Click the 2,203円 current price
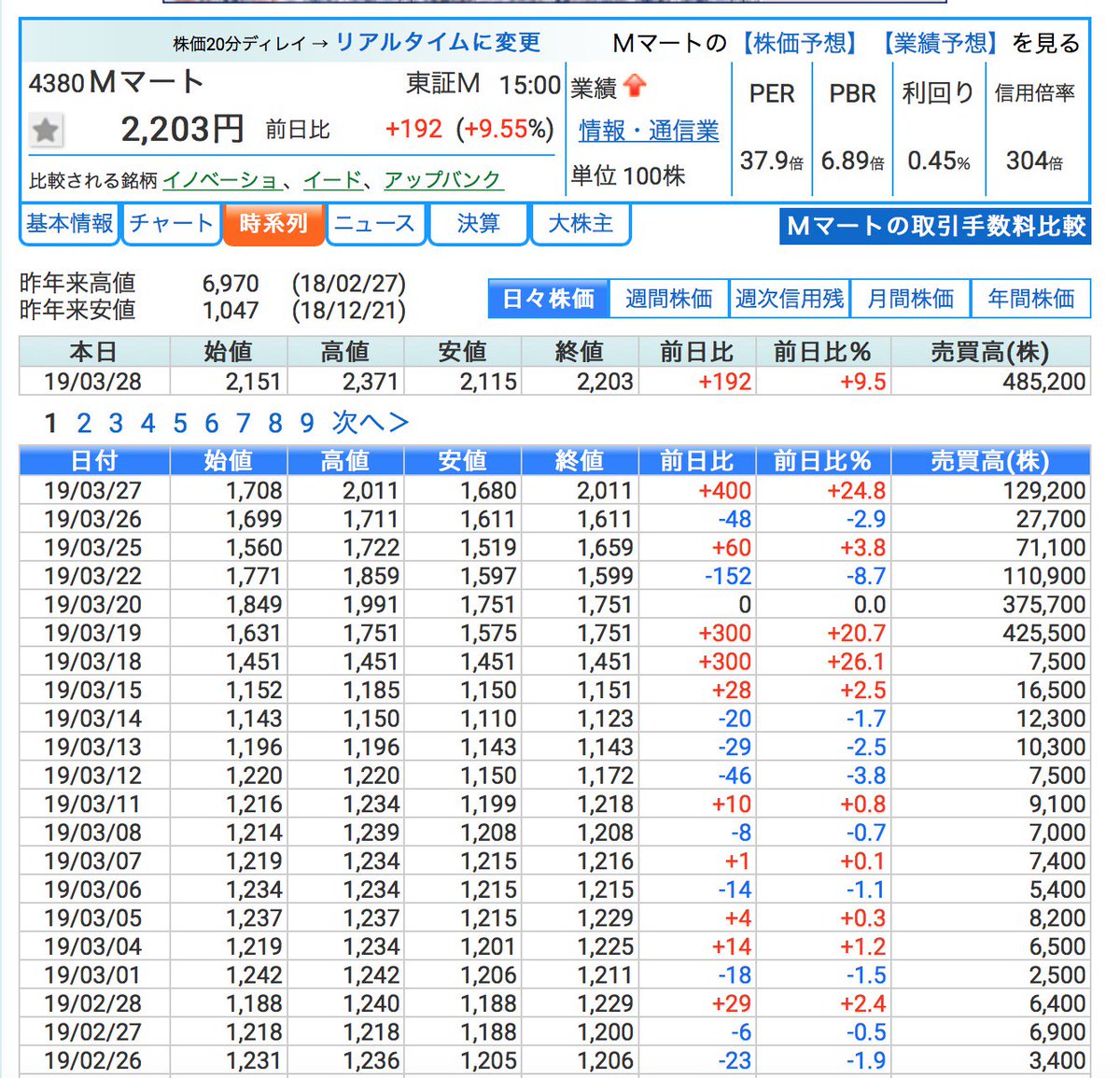Viewport: 1120px width, 1078px height. 183,129
